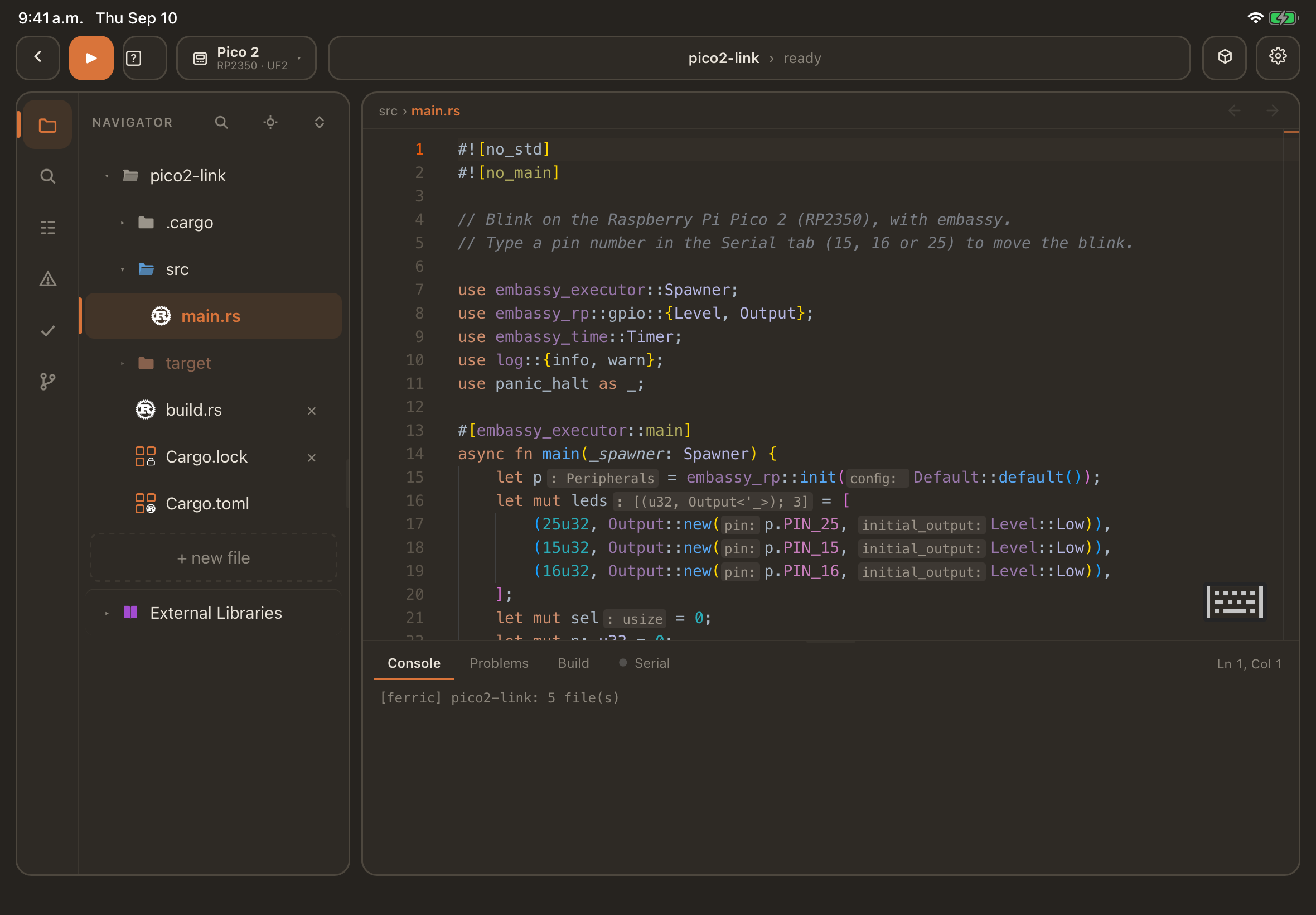Image resolution: width=1316 pixels, height=915 pixels.
Task: Click the Ln 1, Col 1 indicator
Action: click(x=1249, y=664)
